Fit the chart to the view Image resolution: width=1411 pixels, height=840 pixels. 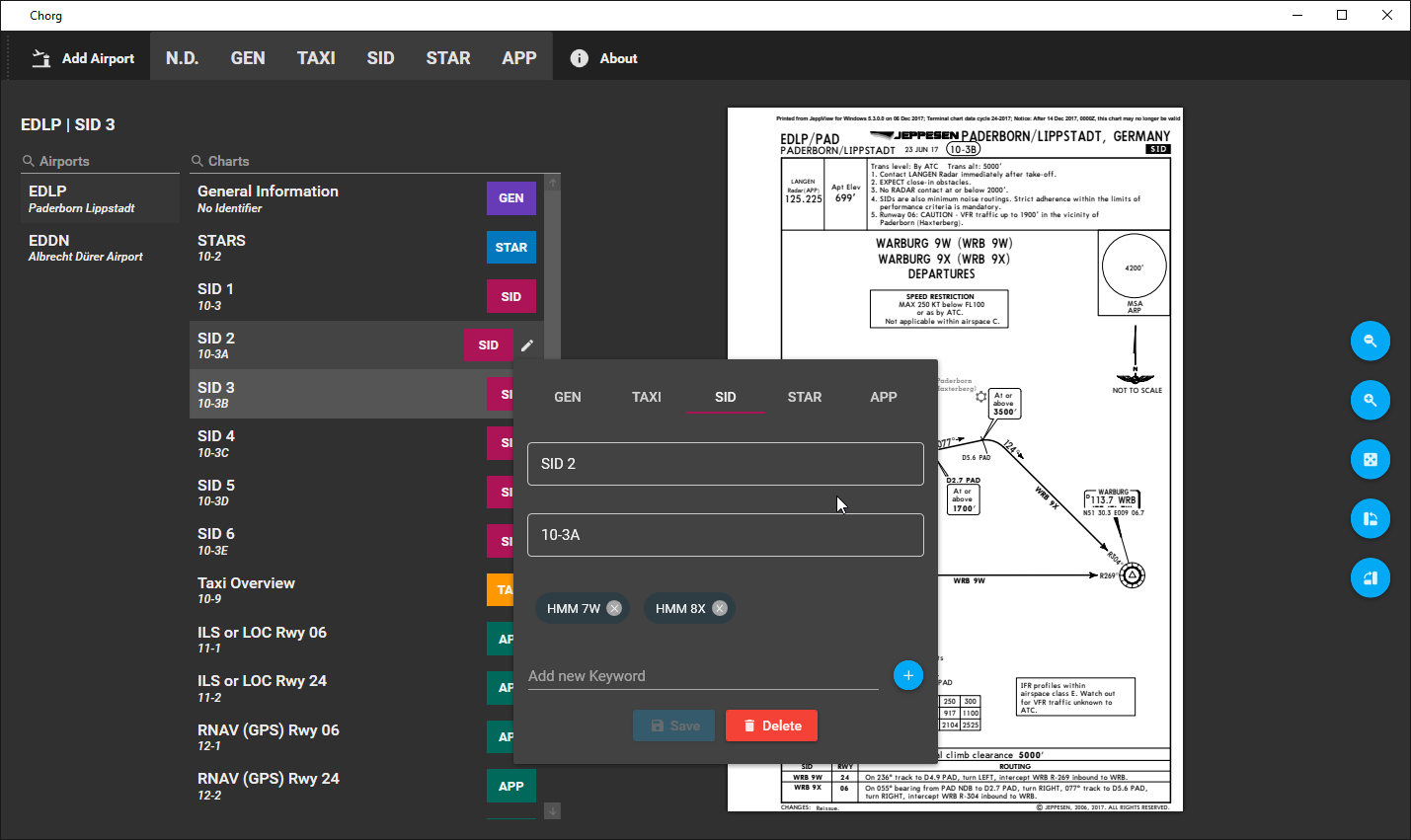(1371, 459)
